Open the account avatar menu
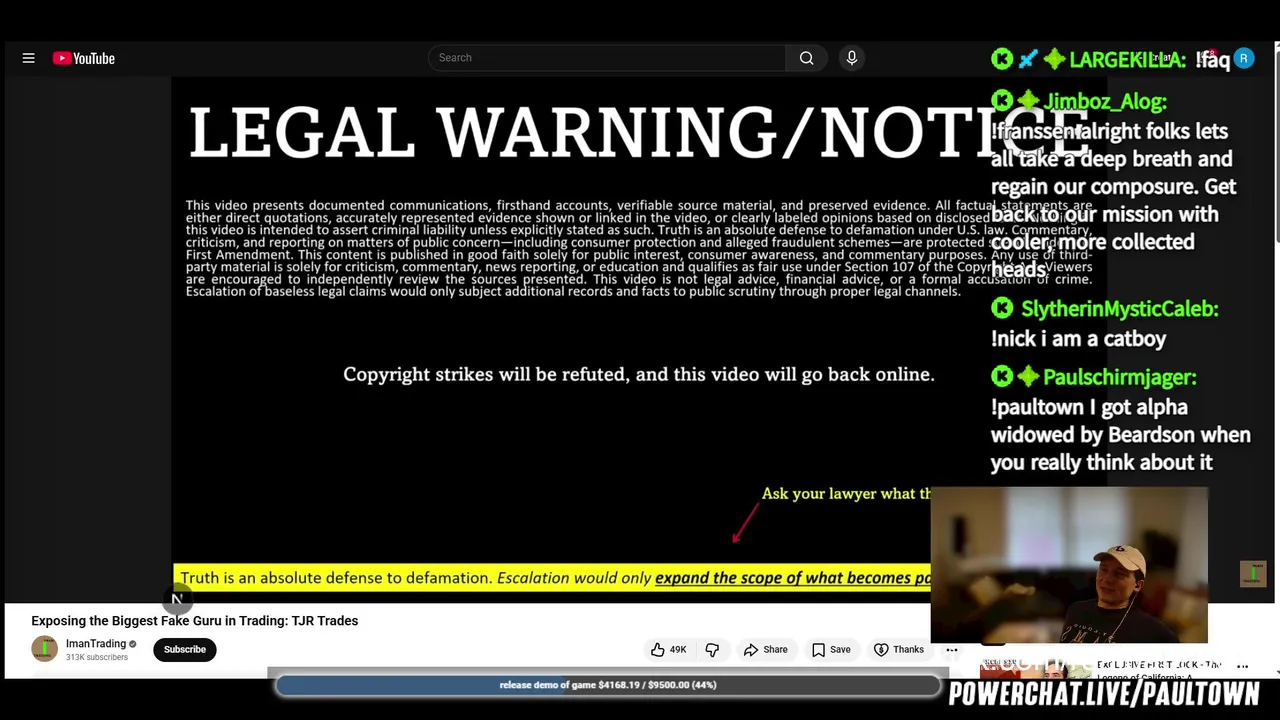 tap(1244, 58)
